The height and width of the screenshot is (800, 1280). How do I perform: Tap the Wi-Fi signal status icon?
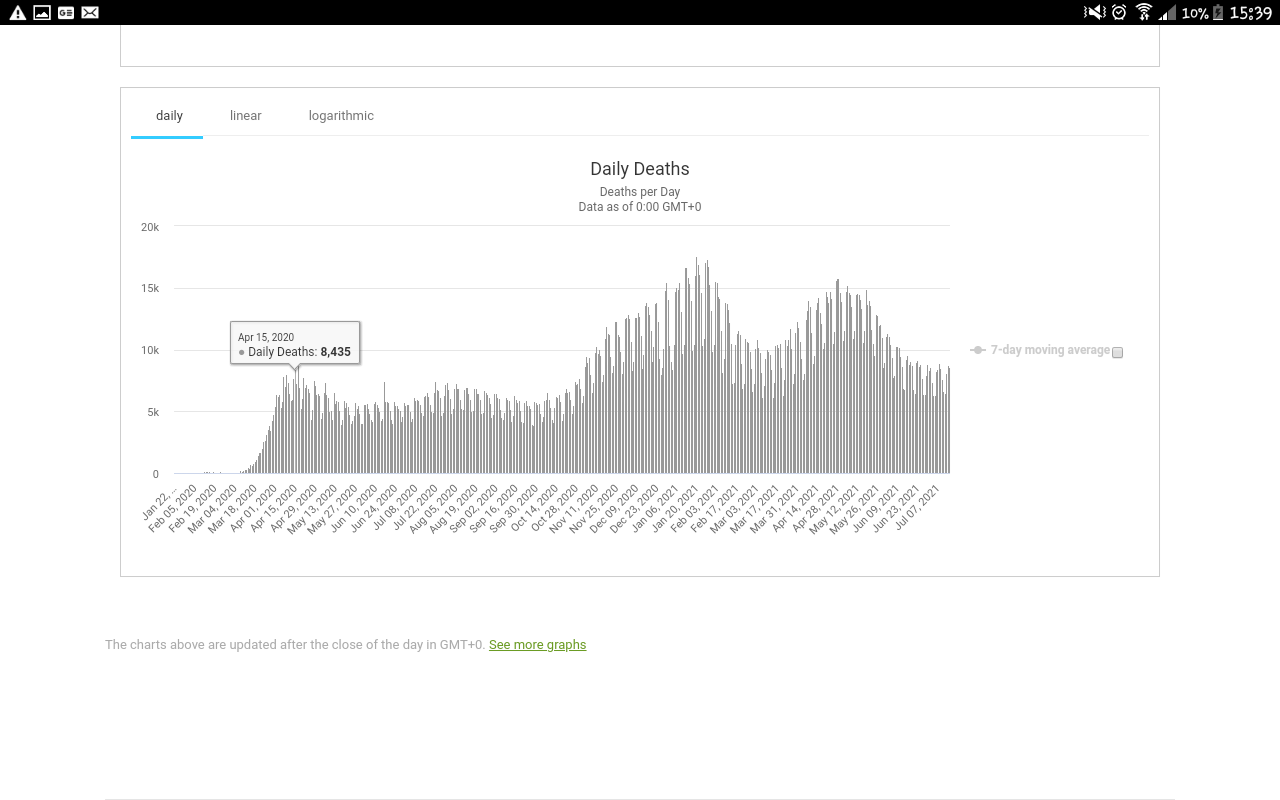(1144, 13)
